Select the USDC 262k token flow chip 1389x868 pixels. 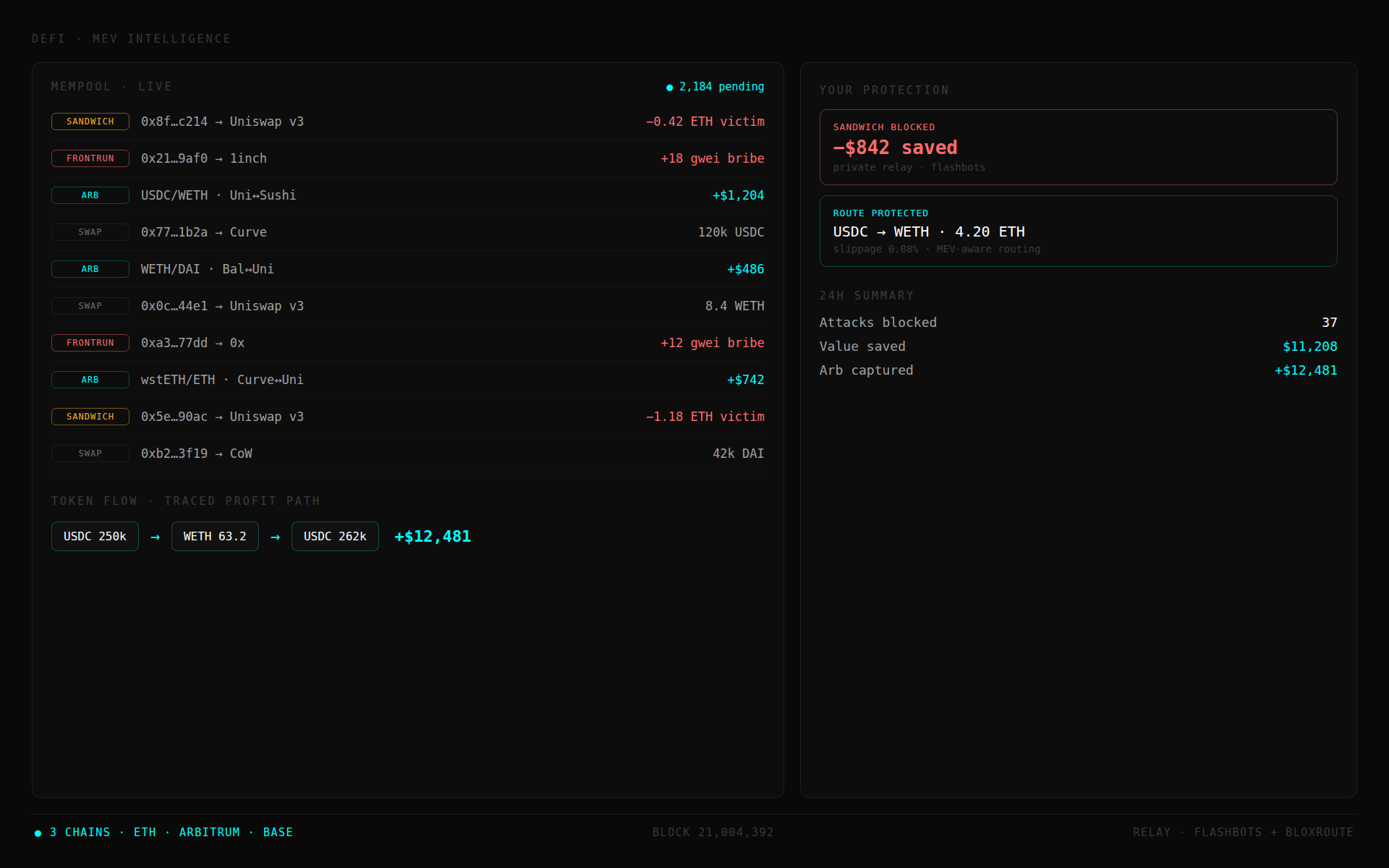coord(335,536)
